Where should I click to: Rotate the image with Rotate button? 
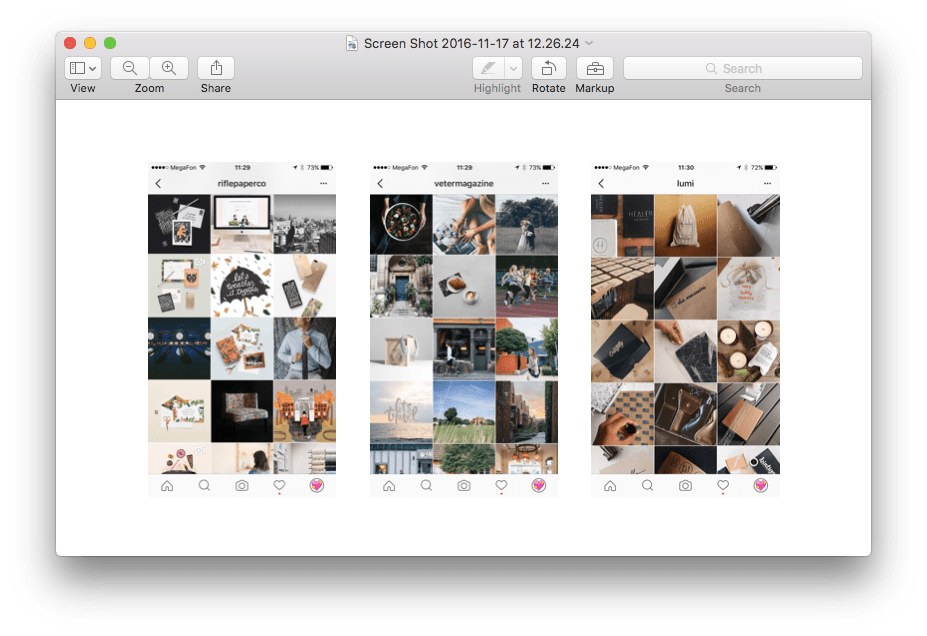548,68
